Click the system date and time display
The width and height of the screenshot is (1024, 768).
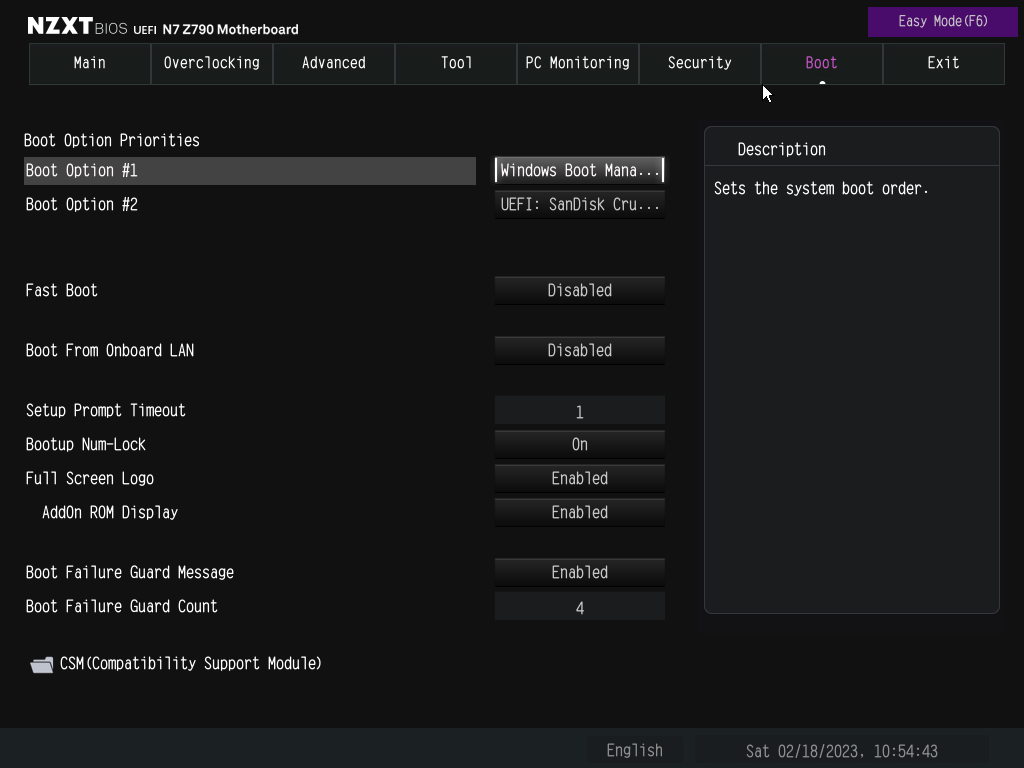[840, 749]
